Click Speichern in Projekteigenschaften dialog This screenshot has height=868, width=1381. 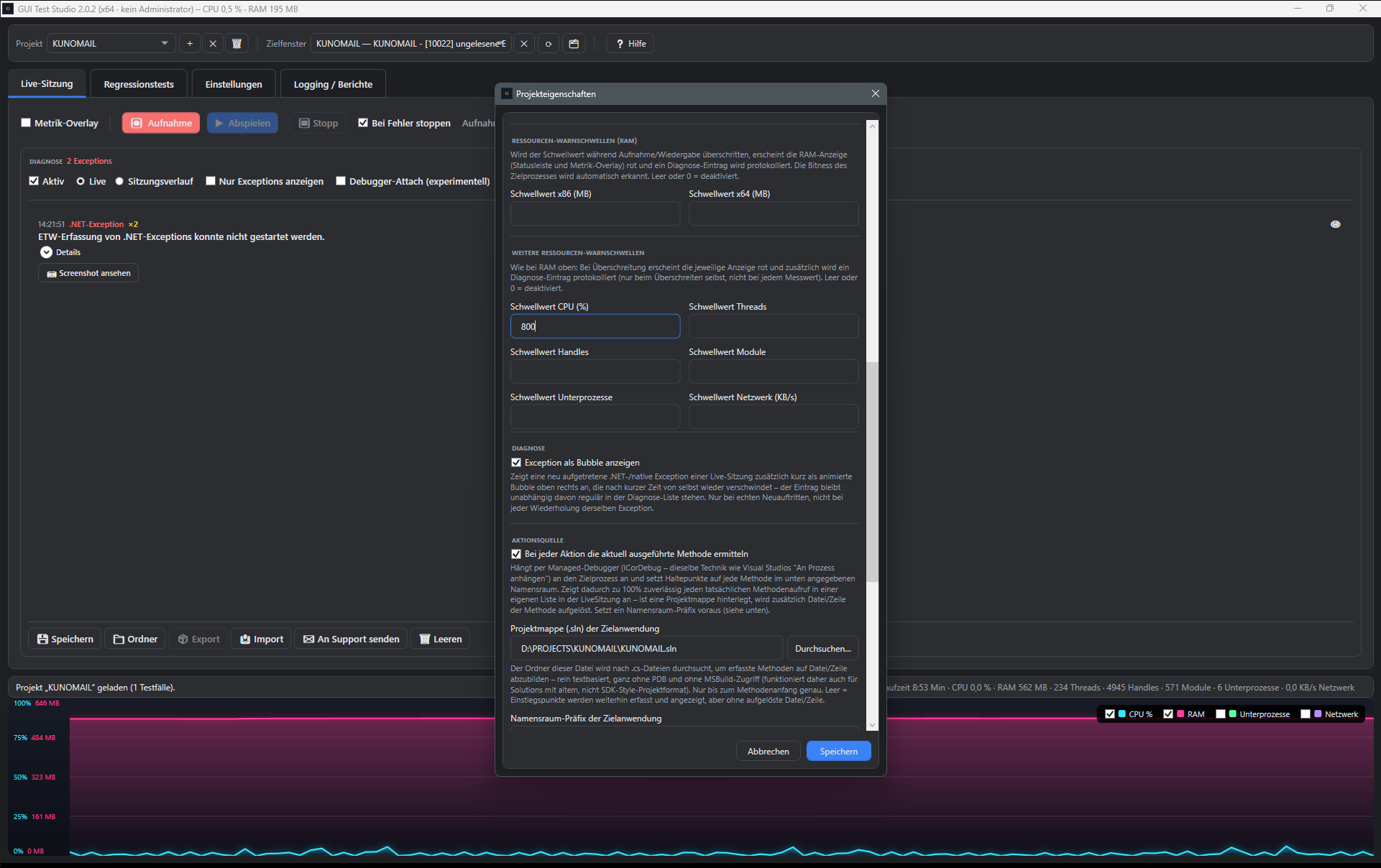tap(839, 751)
